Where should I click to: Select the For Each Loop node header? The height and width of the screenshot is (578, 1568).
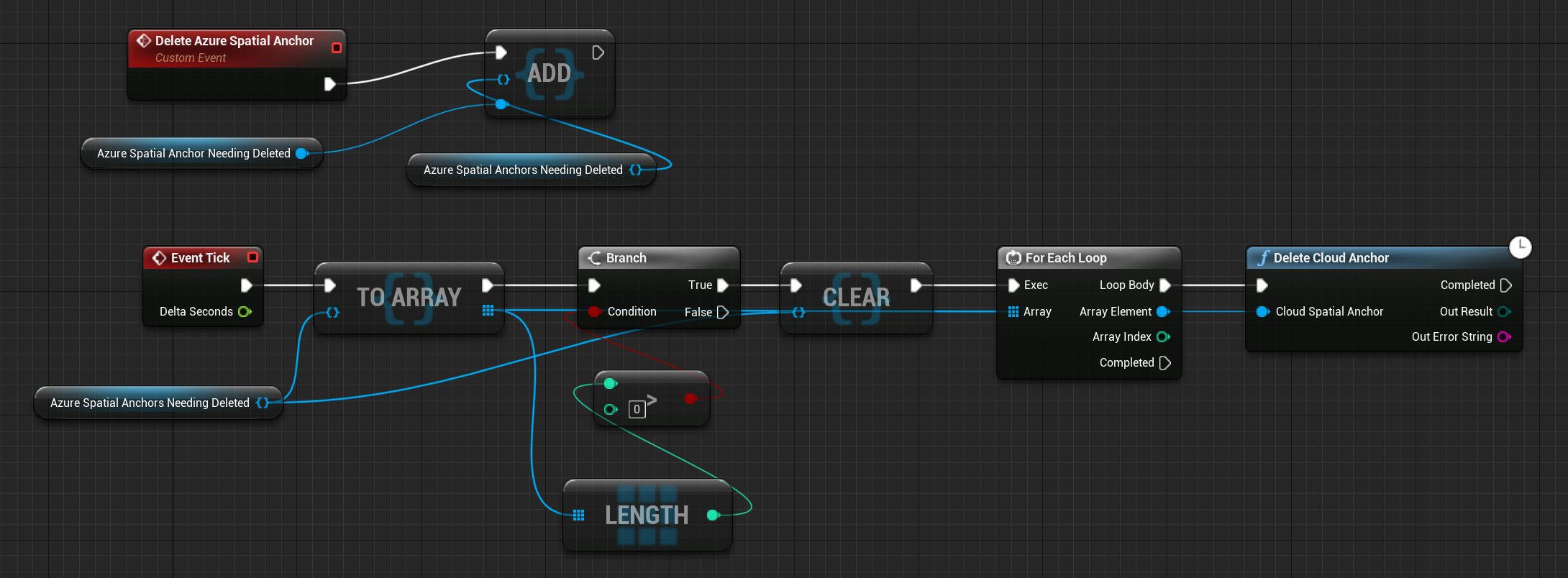(1089, 257)
